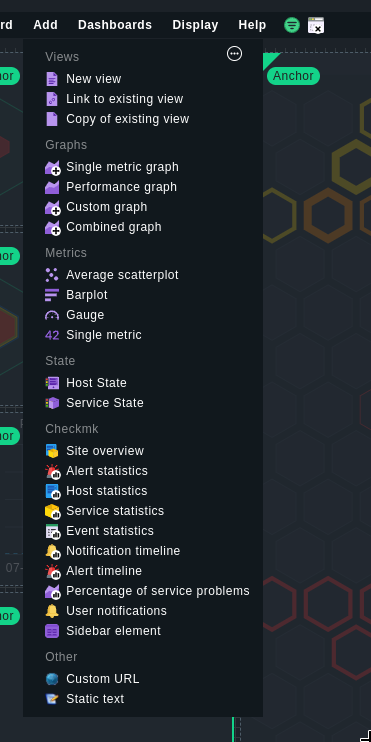Click the Custom URL globe icon
Viewport: 371px width, 742px height.
(52, 679)
